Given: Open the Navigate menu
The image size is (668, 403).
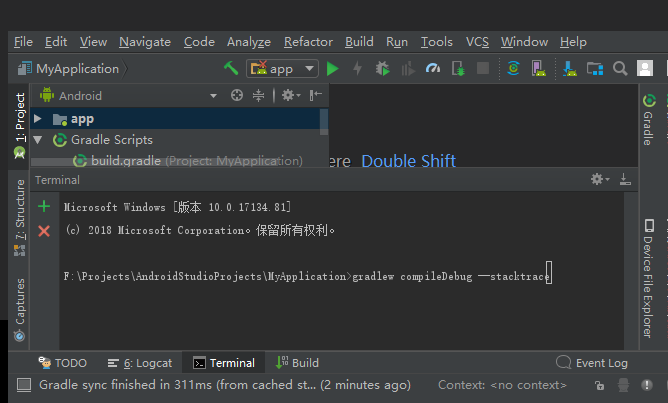Looking at the screenshot, I should (x=145, y=42).
